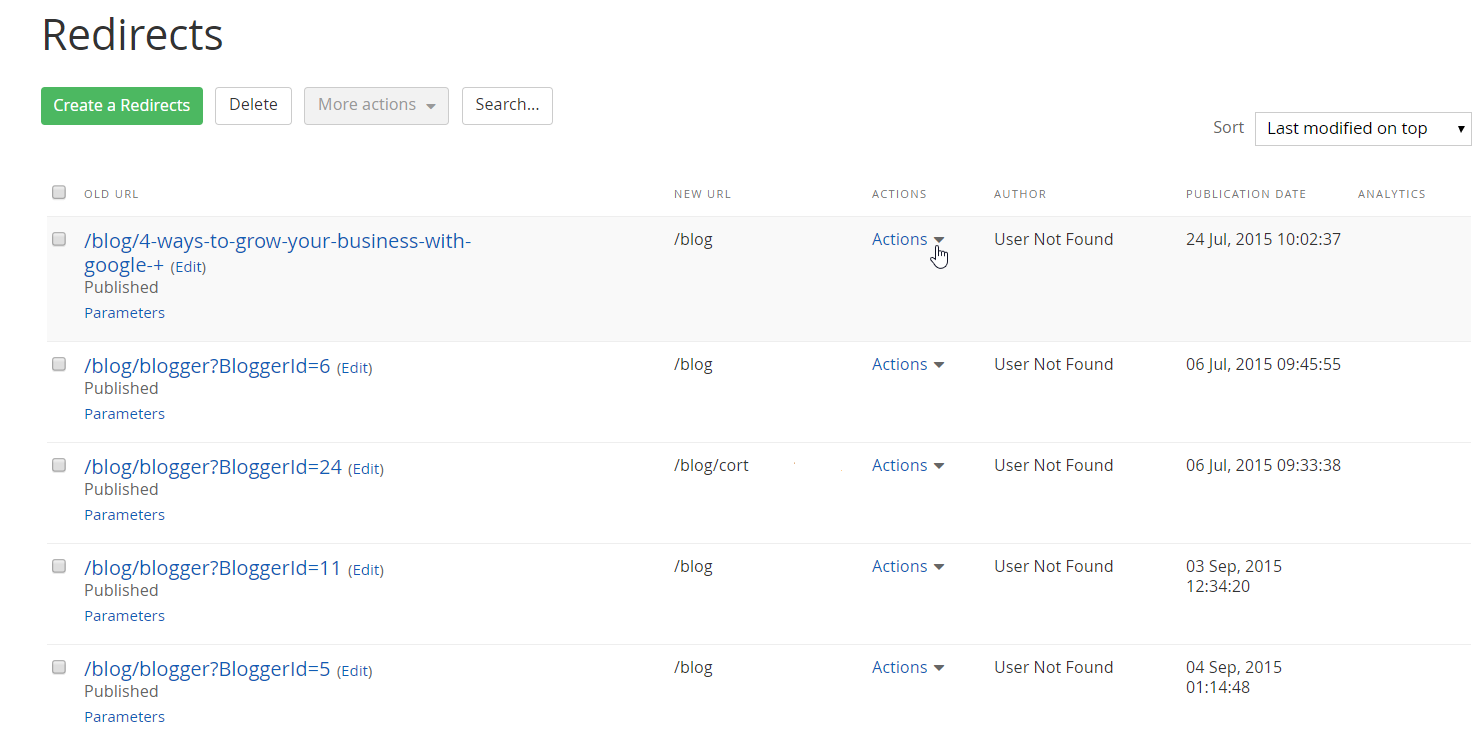The image size is (1484, 732).
Task: Check the BloggerId=24 row checkbox
Action: [x=59, y=465]
